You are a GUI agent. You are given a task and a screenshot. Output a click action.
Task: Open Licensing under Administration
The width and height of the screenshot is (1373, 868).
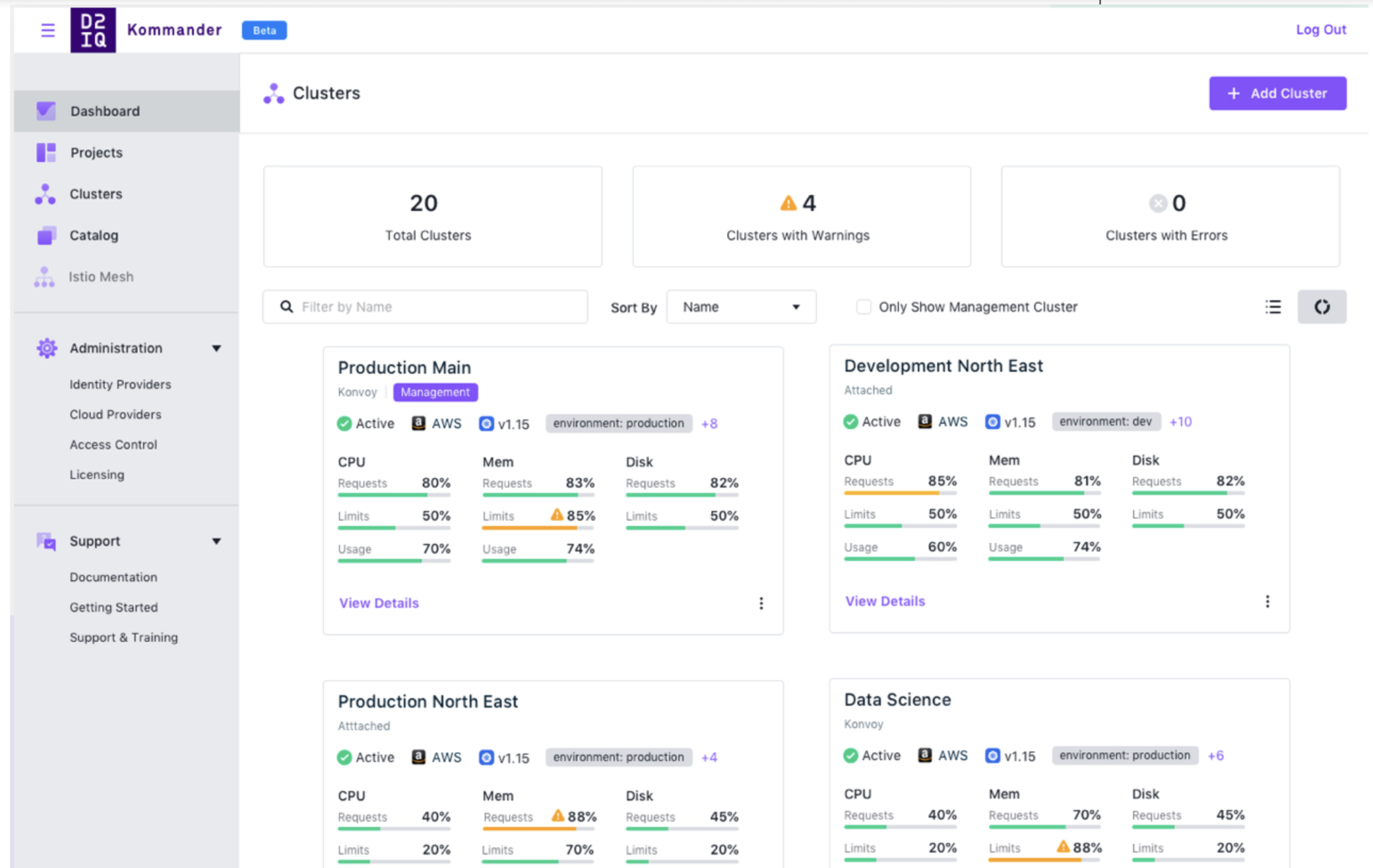(97, 475)
